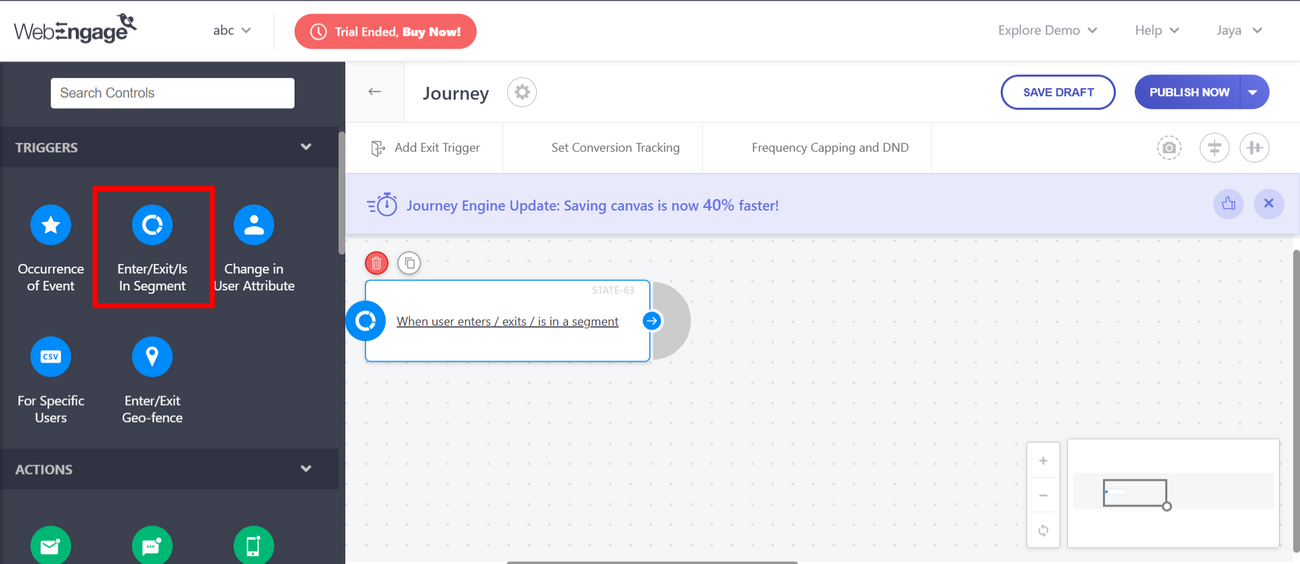The width and height of the screenshot is (1300, 564).
Task: Collapse the ACTIONS section
Action: point(306,469)
